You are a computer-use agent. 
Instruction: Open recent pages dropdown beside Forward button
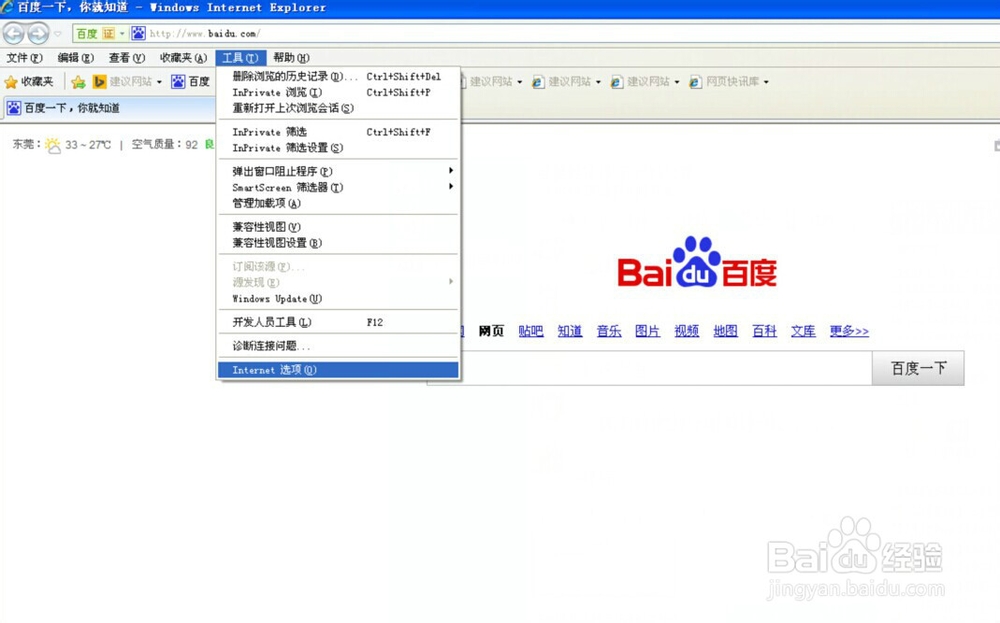[x=58, y=34]
